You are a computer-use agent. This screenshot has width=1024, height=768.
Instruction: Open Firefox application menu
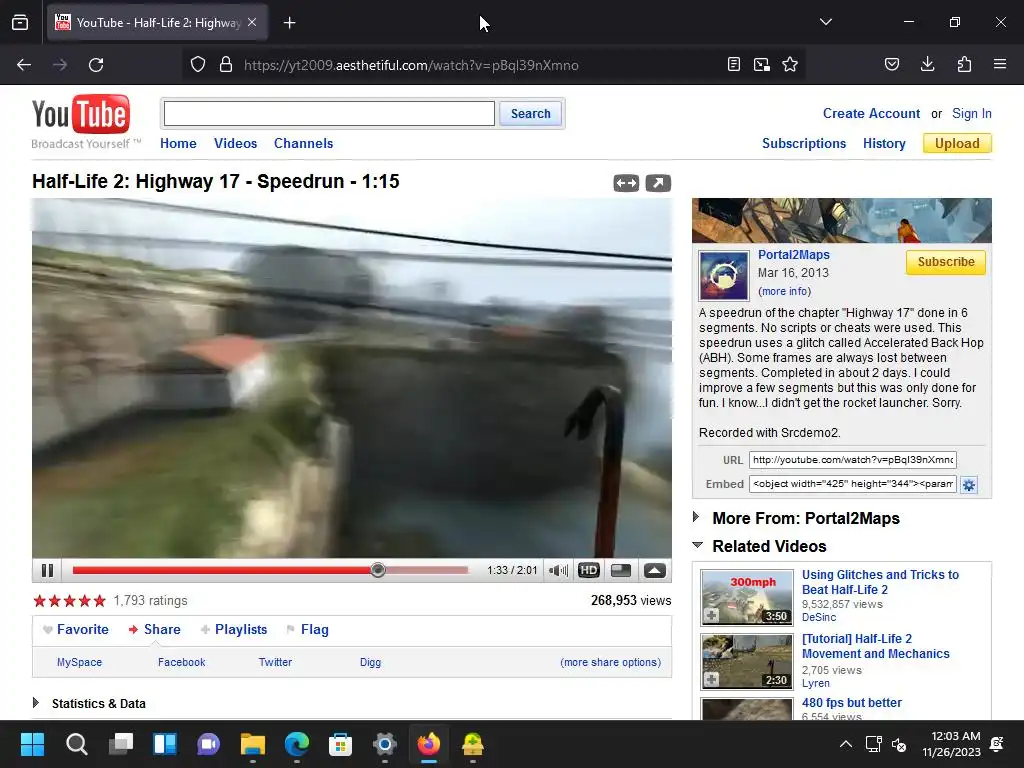coord(1000,65)
